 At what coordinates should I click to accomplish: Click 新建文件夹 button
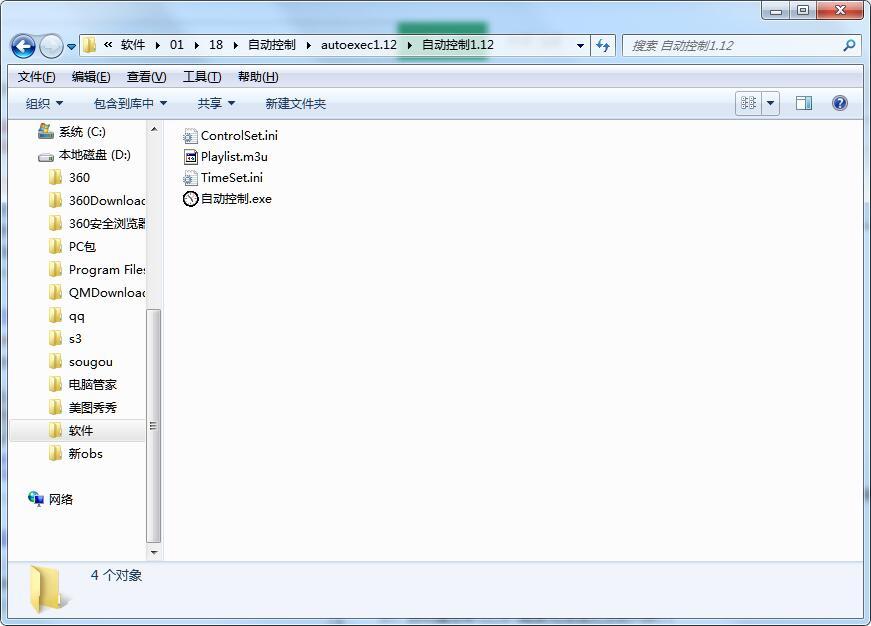[x=296, y=103]
